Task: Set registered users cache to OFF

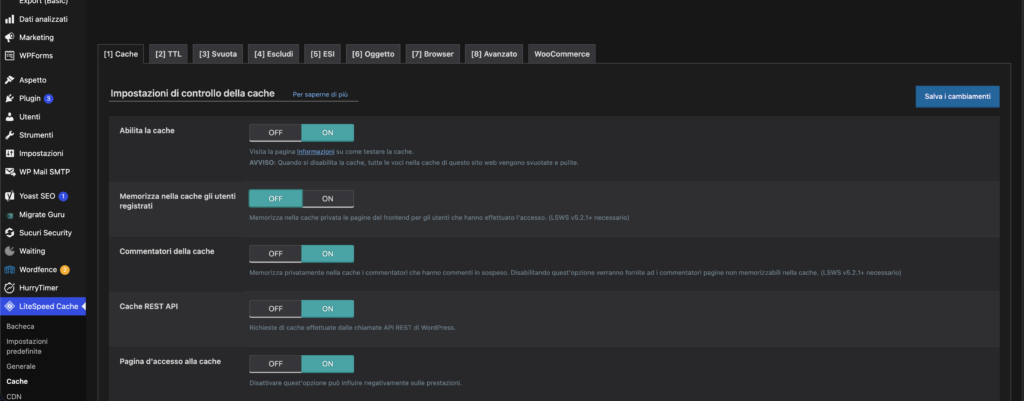Action: point(276,199)
